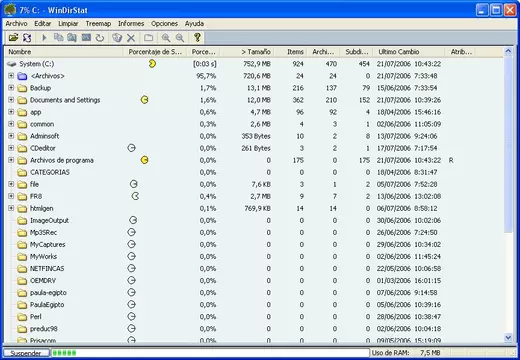
Task: Click the pacman icon beside Documents and Settings
Action: pyautogui.click(x=144, y=100)
